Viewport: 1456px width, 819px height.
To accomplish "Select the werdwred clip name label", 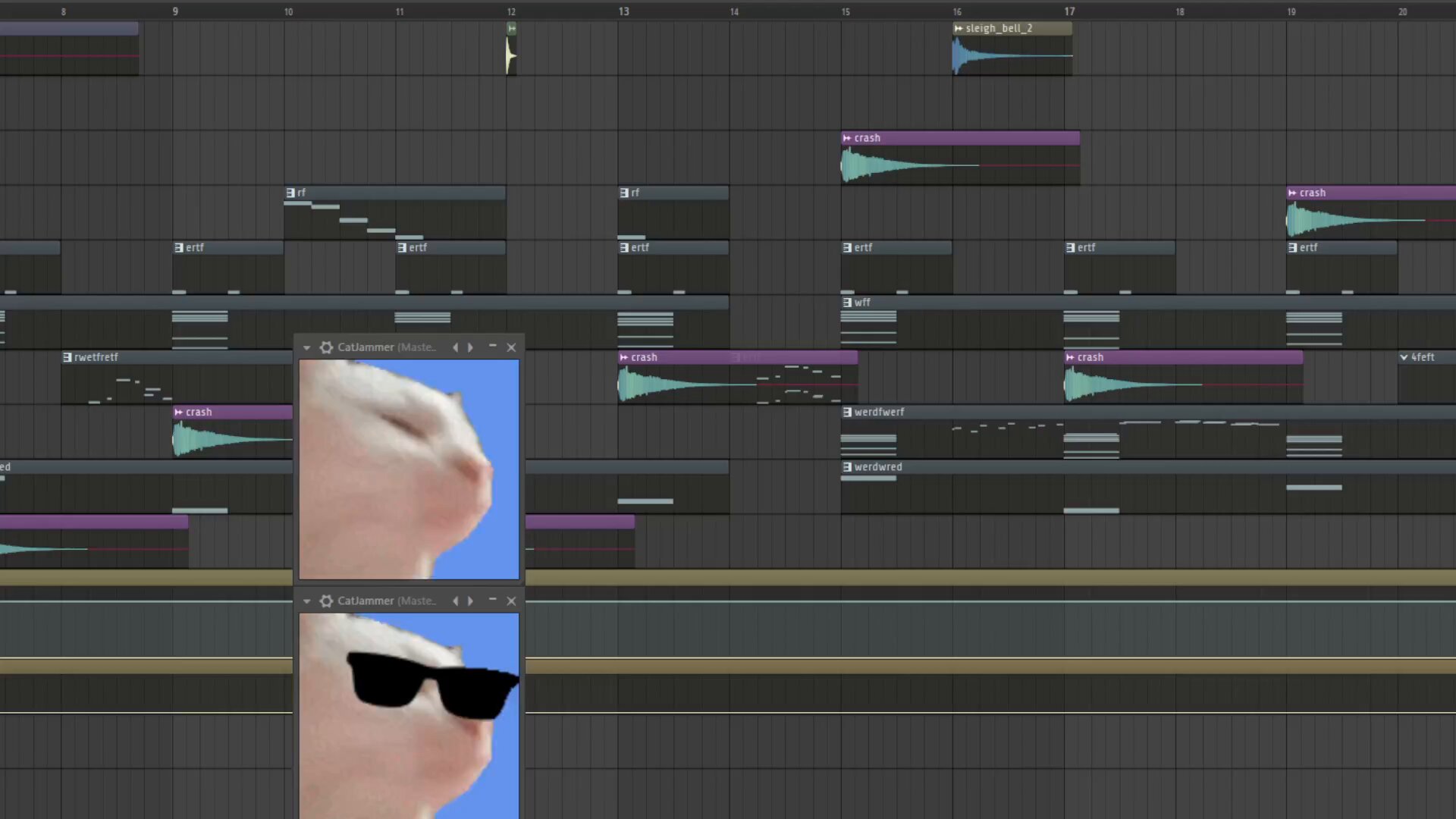I will [x=878, y=466].
